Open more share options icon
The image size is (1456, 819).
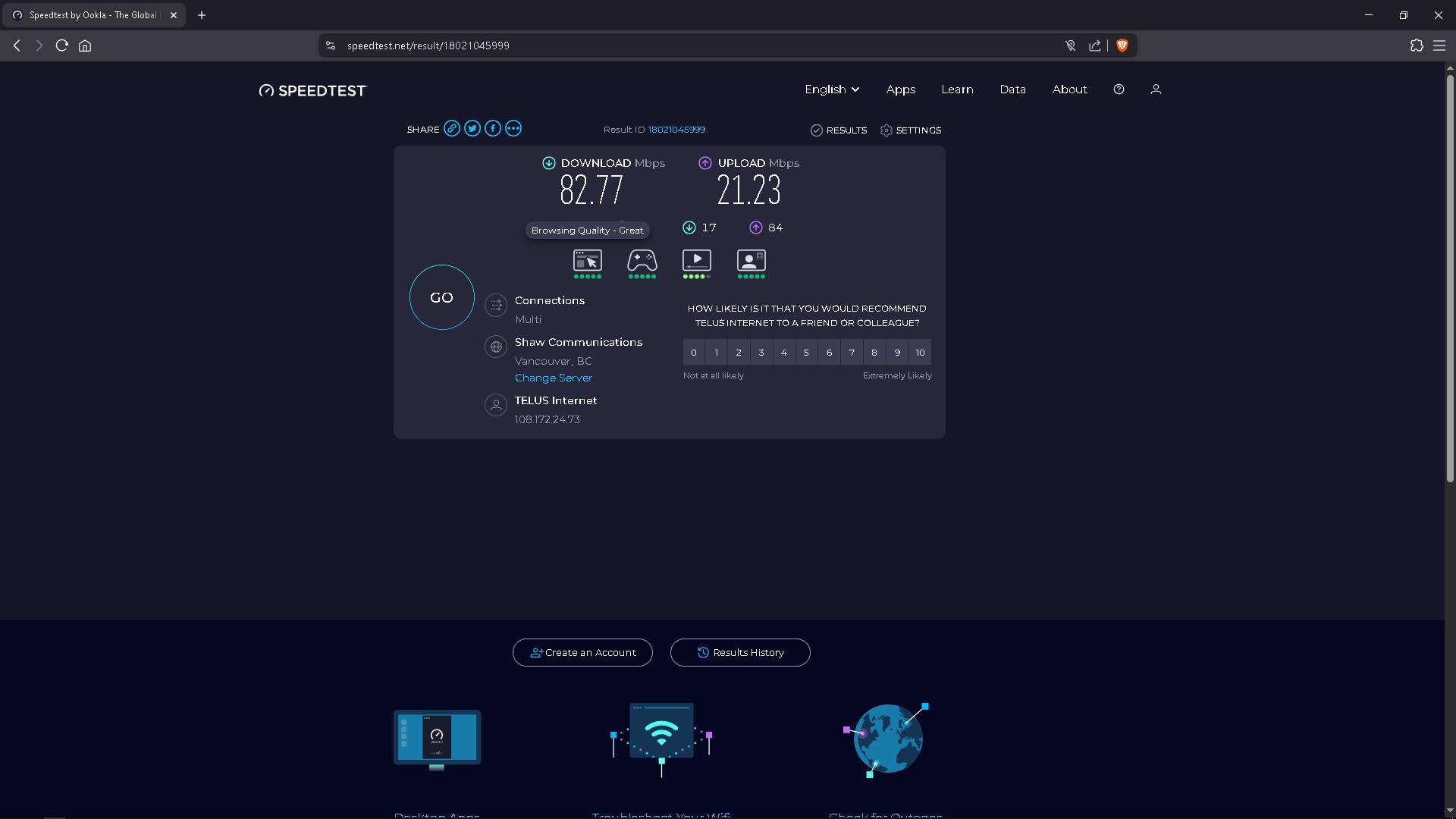tap(513, 128)
